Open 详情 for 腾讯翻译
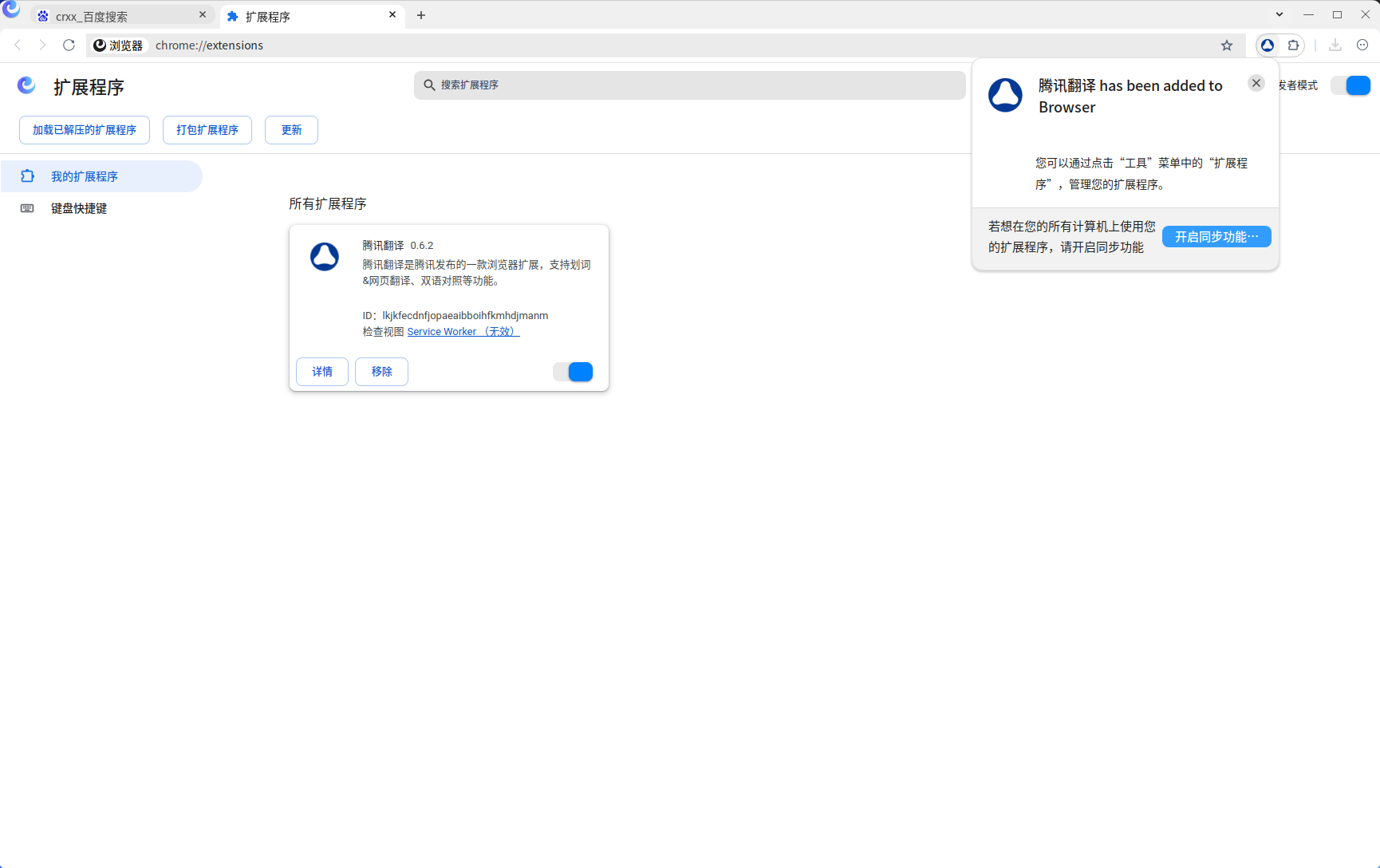The image size is (1380, 868). (x=322, y=372)
